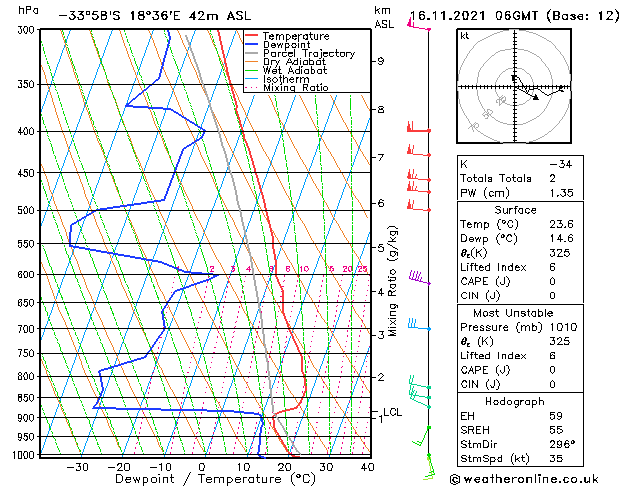Viewport: 629px width, 486px height.
Task: Click the 'Isotherm' legend label
Action: tap(286, 79)
